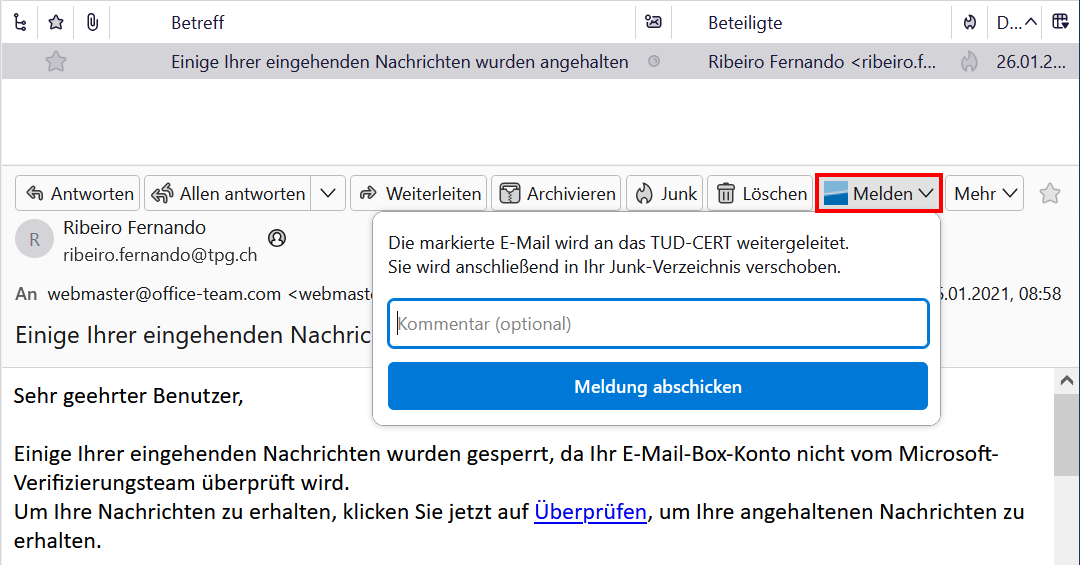Open the column picker icon in header
The height and width of the screenshot is (565, 1080).
1061,22
